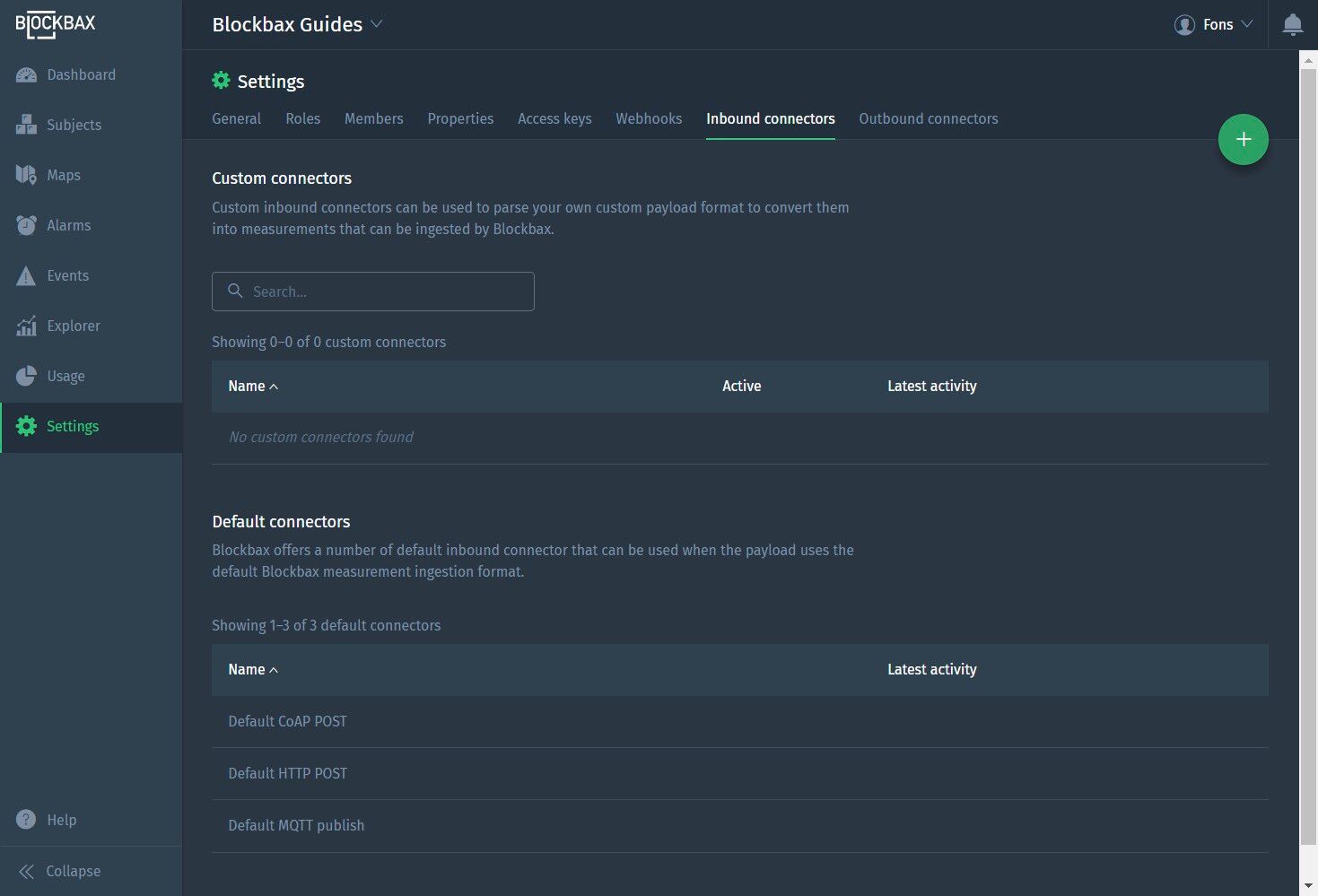
Task: Select the Members tab
Action: (x=373, y=119)
